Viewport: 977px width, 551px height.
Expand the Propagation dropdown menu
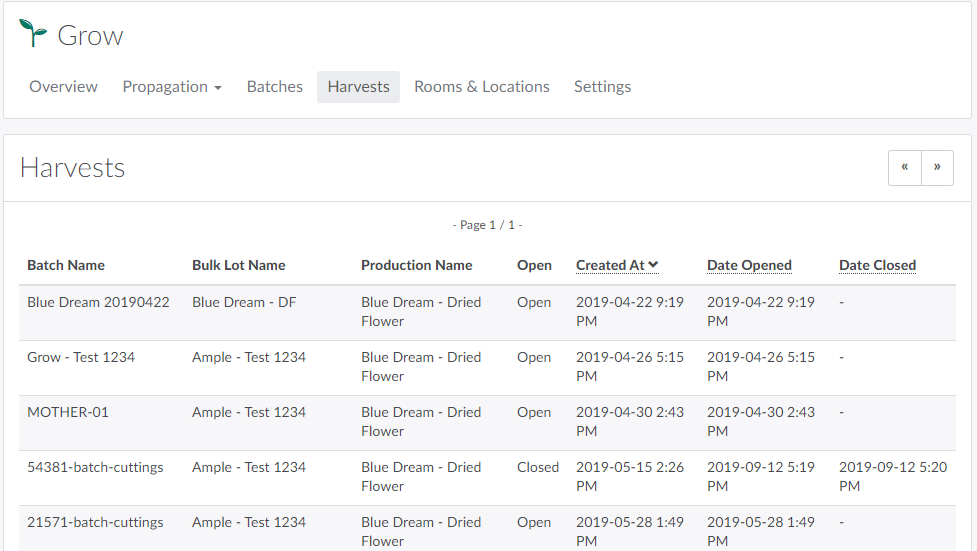(172, 87)
